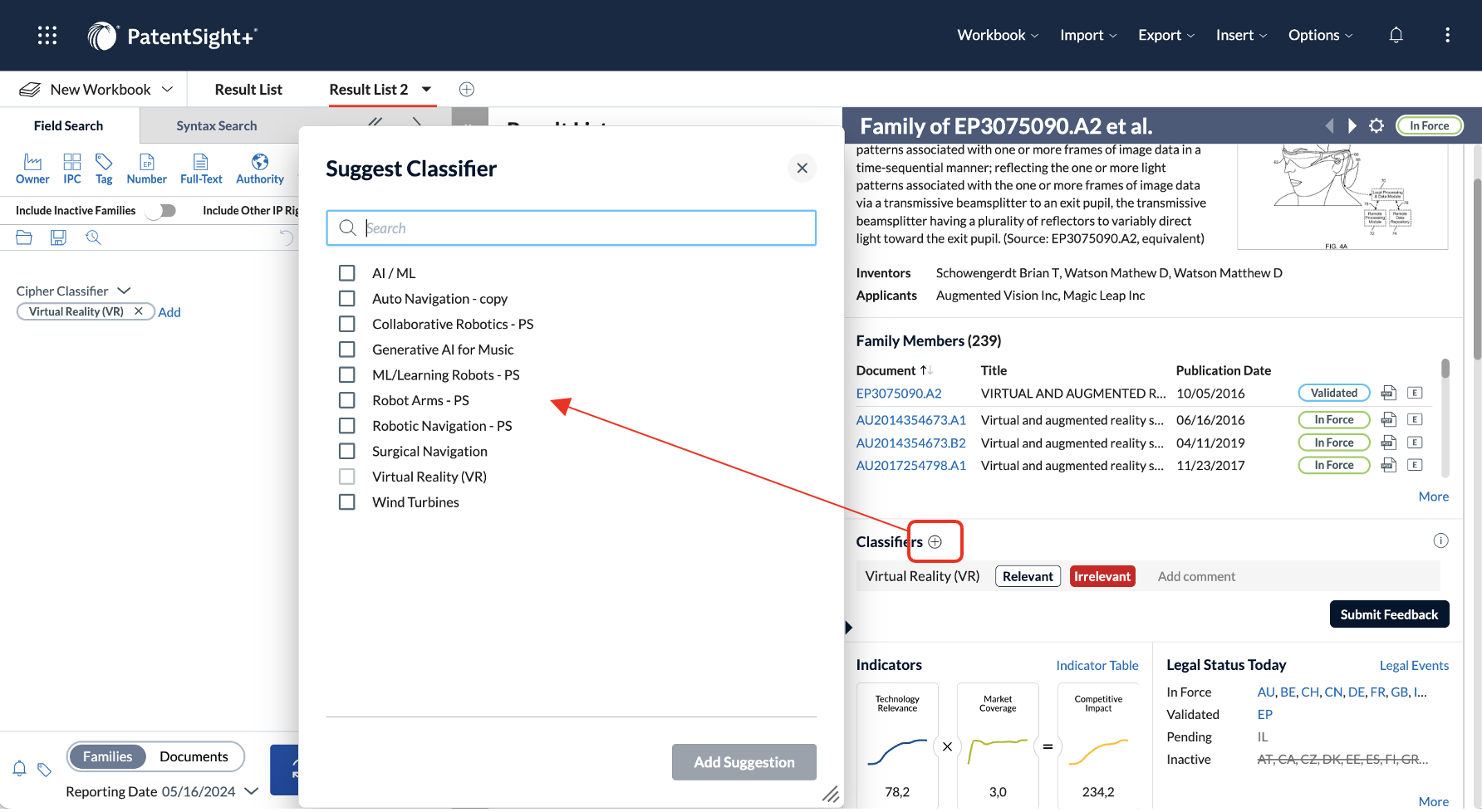1482x812 pixels.
Task: Select the Documents view toggle
Action: (x=194, y=756)
